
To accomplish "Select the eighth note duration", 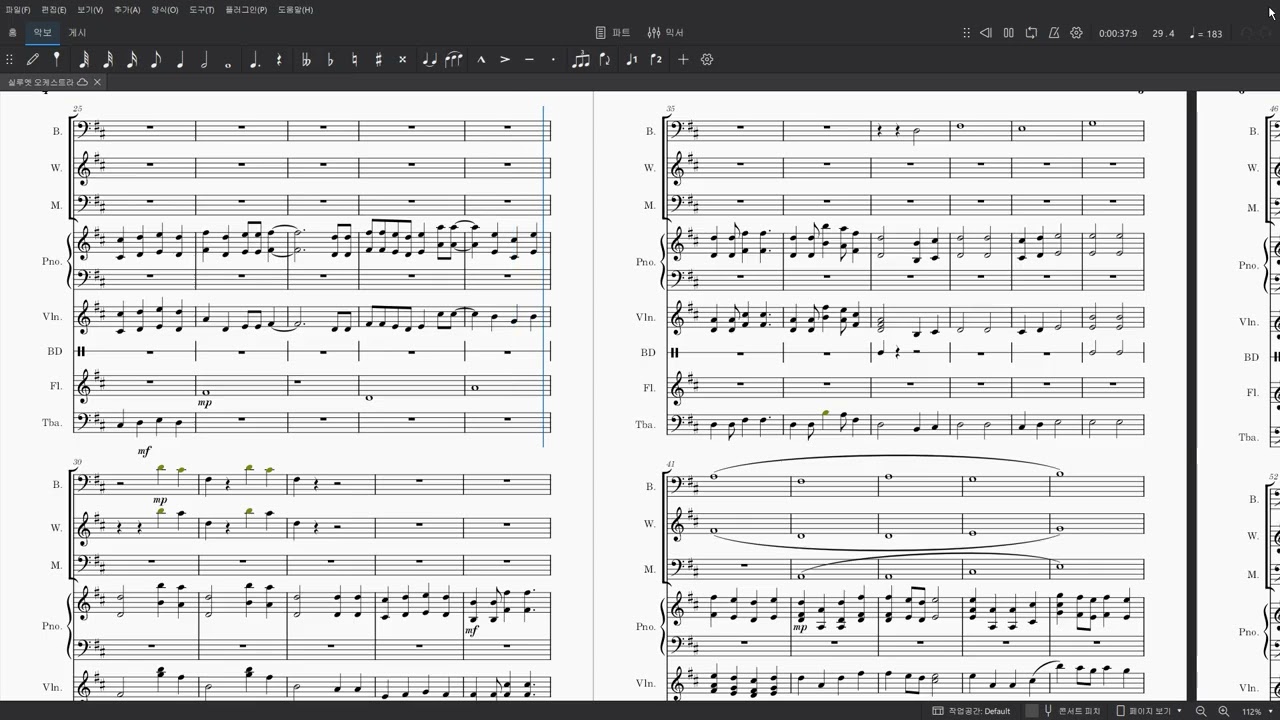I will [x=156, y=60].
